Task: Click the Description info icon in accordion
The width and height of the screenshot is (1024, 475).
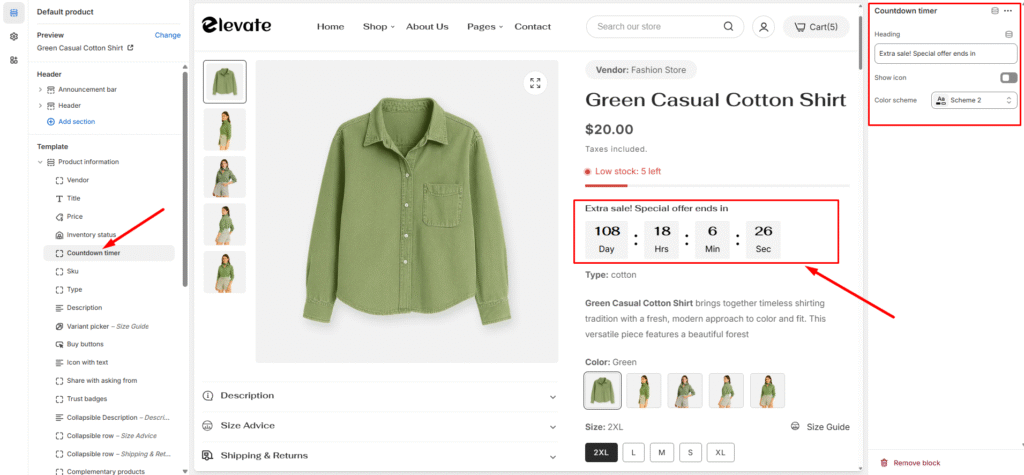Action: point(208,395)
